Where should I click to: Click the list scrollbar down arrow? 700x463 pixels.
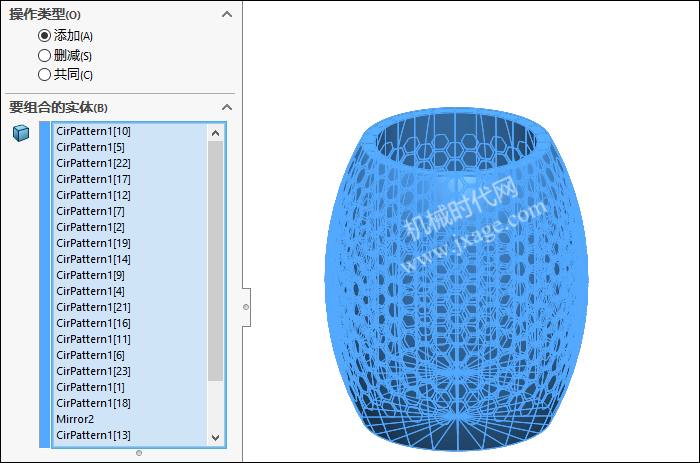coord(216,438)
